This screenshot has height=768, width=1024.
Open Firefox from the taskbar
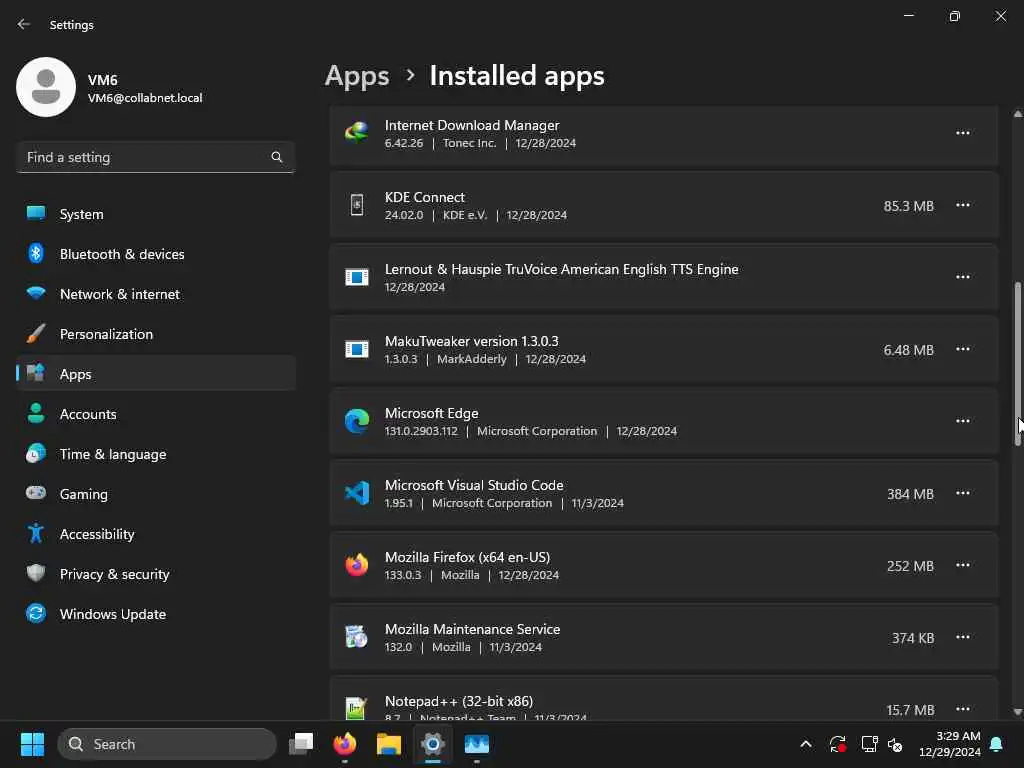[x=345, y=744]
